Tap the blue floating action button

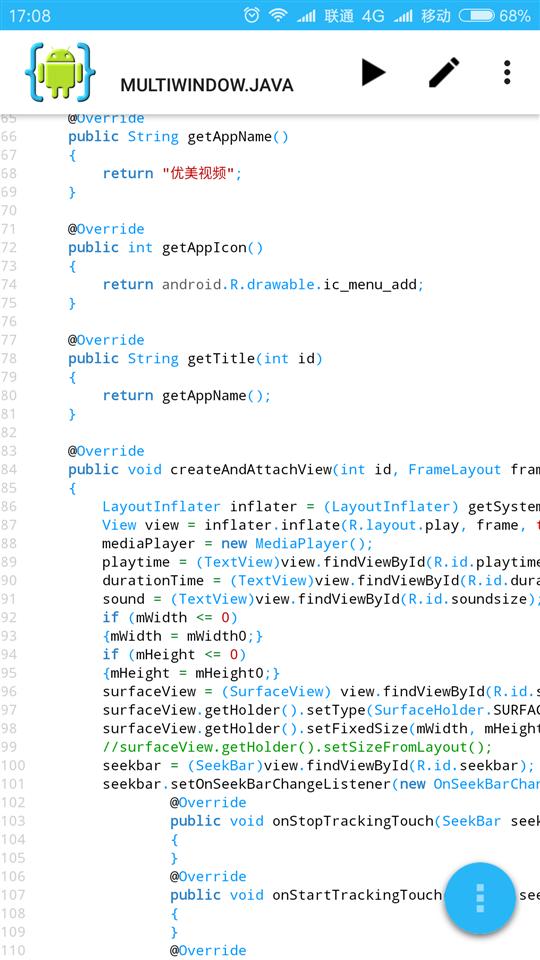(x=480, y=898)
